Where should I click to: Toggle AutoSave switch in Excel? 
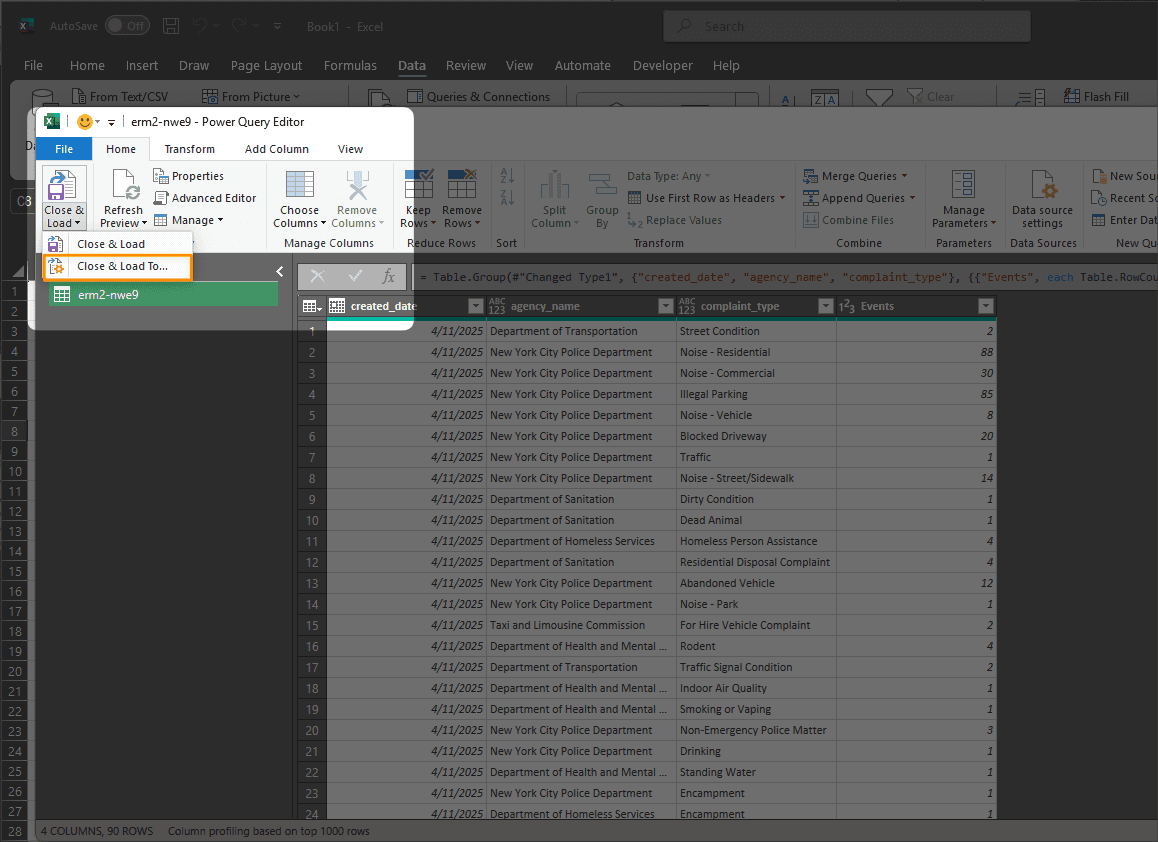127,26
